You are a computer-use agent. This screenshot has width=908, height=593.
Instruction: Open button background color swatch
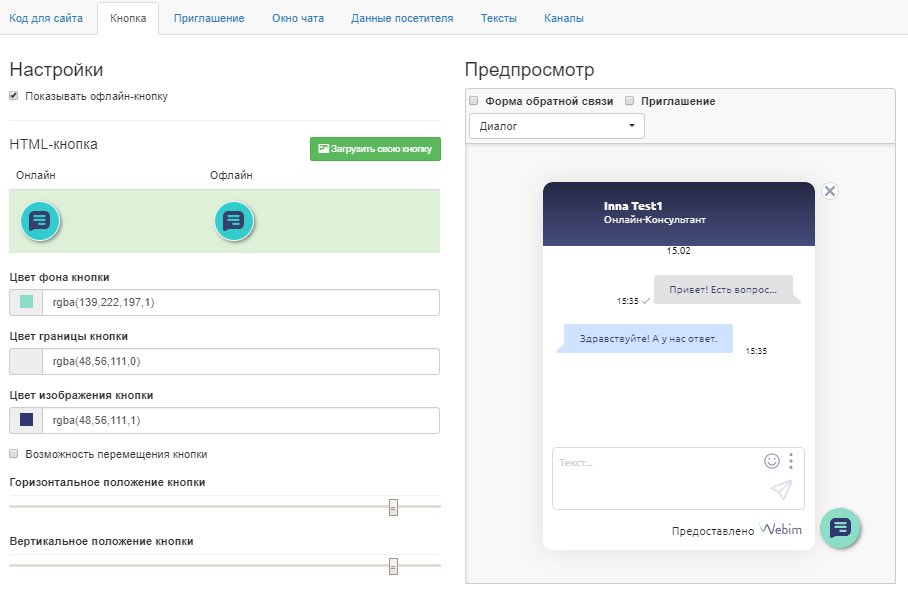[26, 303]
